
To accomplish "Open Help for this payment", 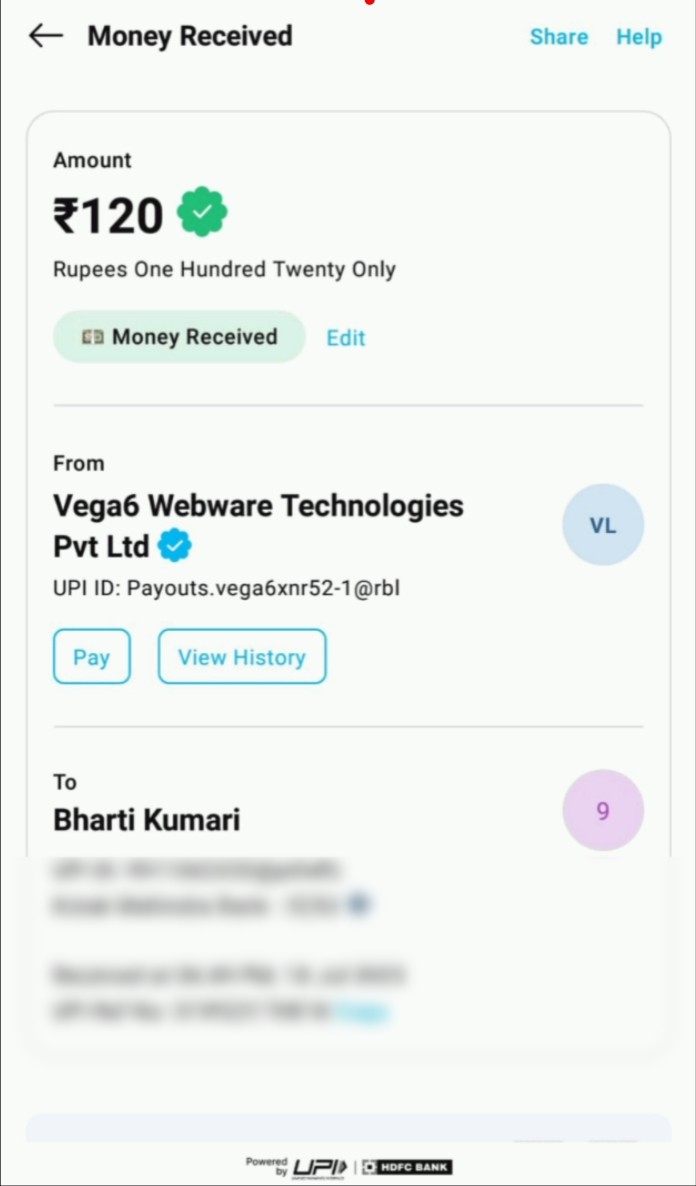I will pos(639,37).
